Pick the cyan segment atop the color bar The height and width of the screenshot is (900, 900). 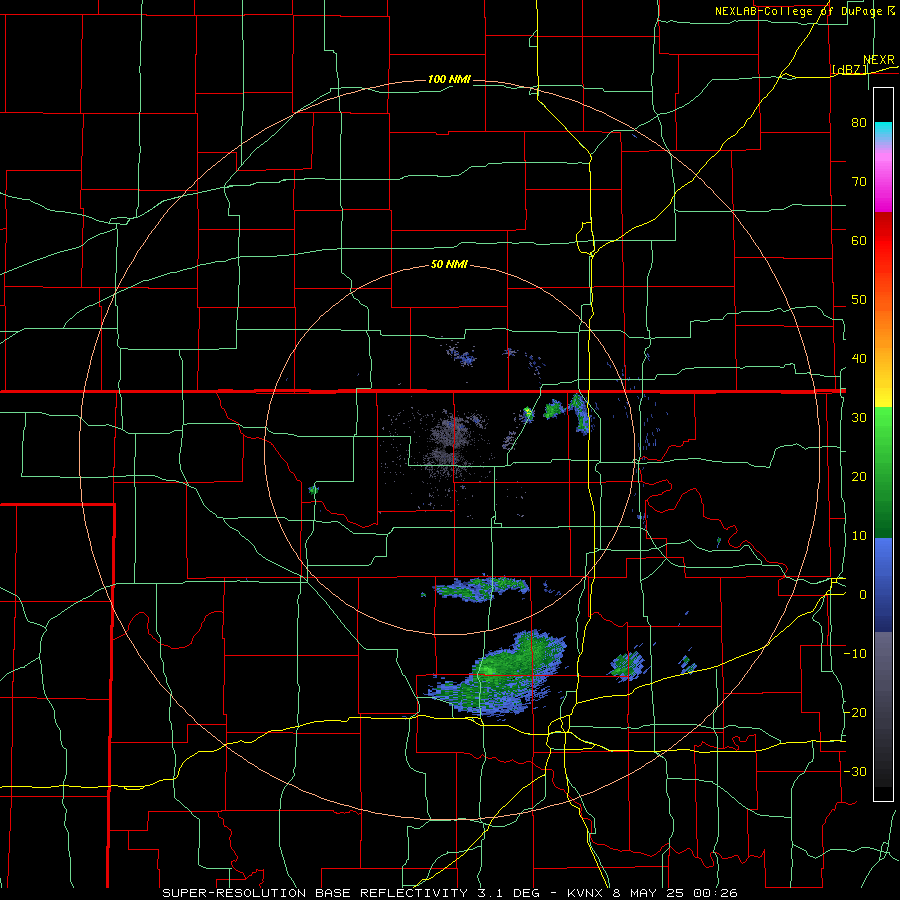click(883, 133)
